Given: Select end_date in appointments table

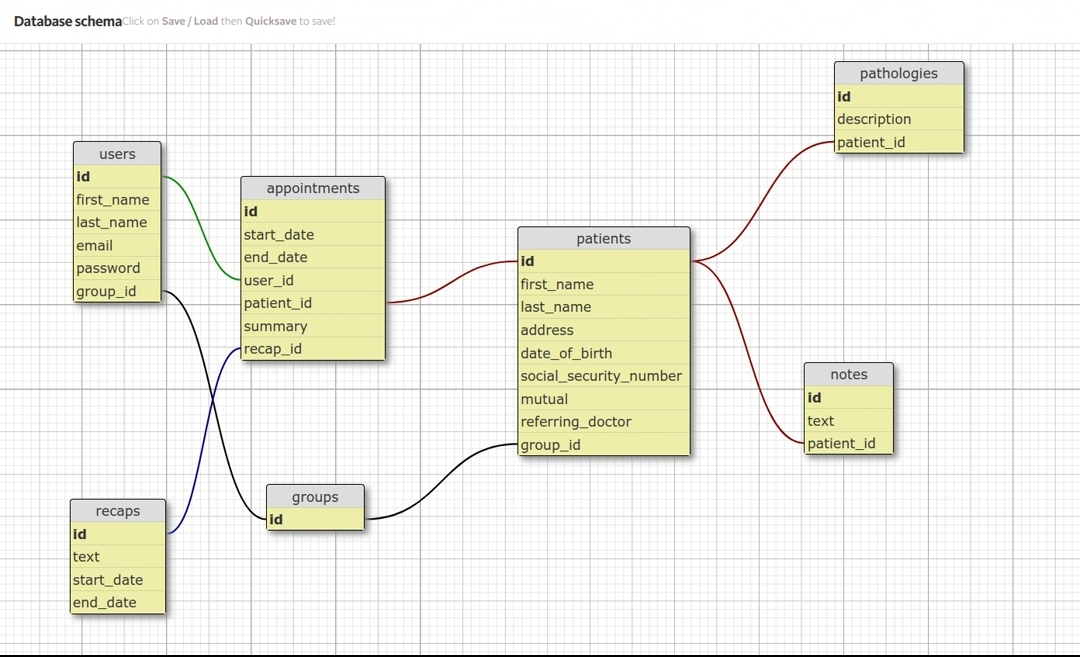Looking at the screenshot, I should pos(313,258).
